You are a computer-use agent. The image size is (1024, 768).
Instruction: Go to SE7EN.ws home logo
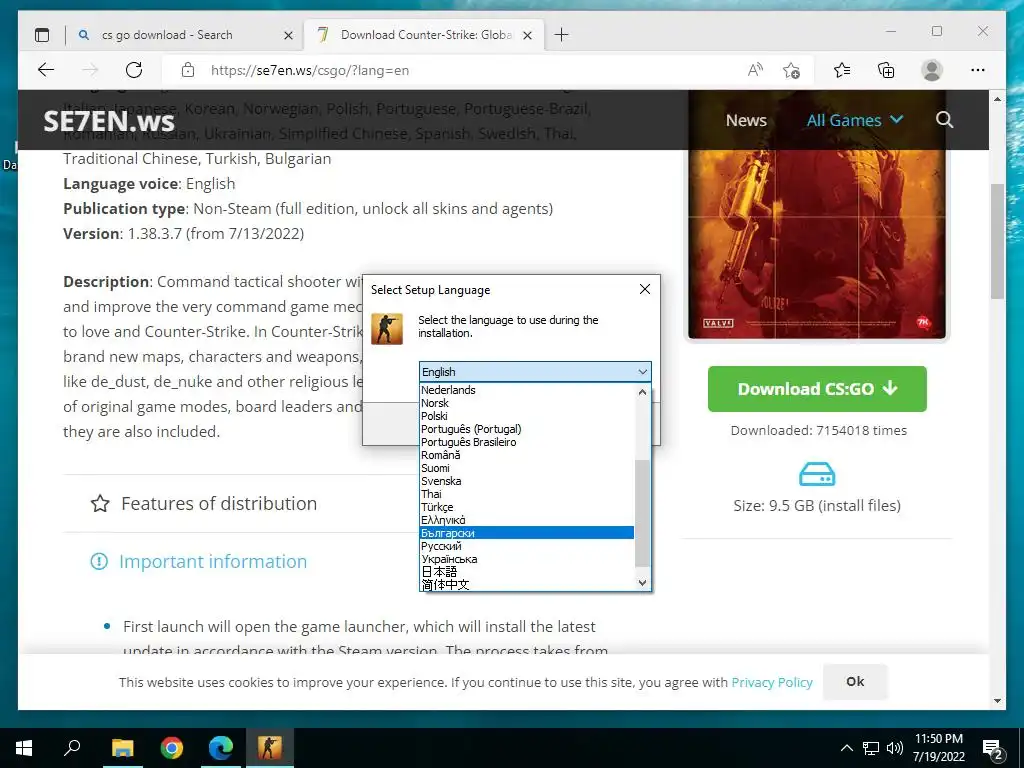pyautogui.click(x=109, y=121)
